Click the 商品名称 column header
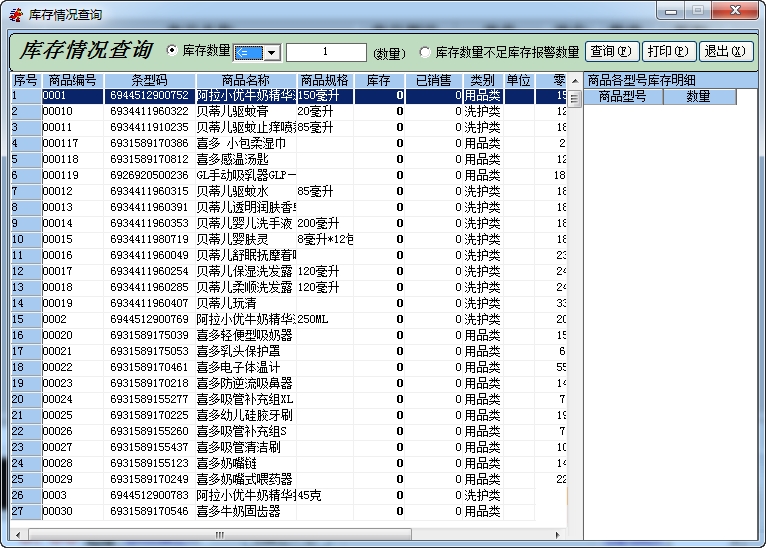Screen dimensions: 766x548 pos(245,80)
